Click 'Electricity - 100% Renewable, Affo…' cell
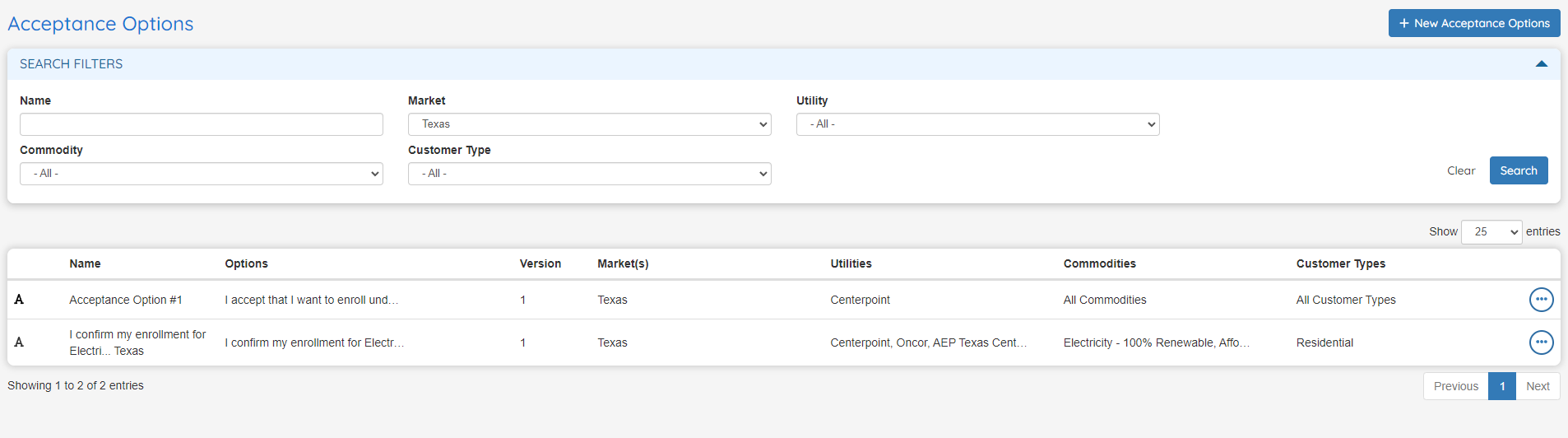The height and width of the screenshot is (438, 1568). pos(1156,342)
